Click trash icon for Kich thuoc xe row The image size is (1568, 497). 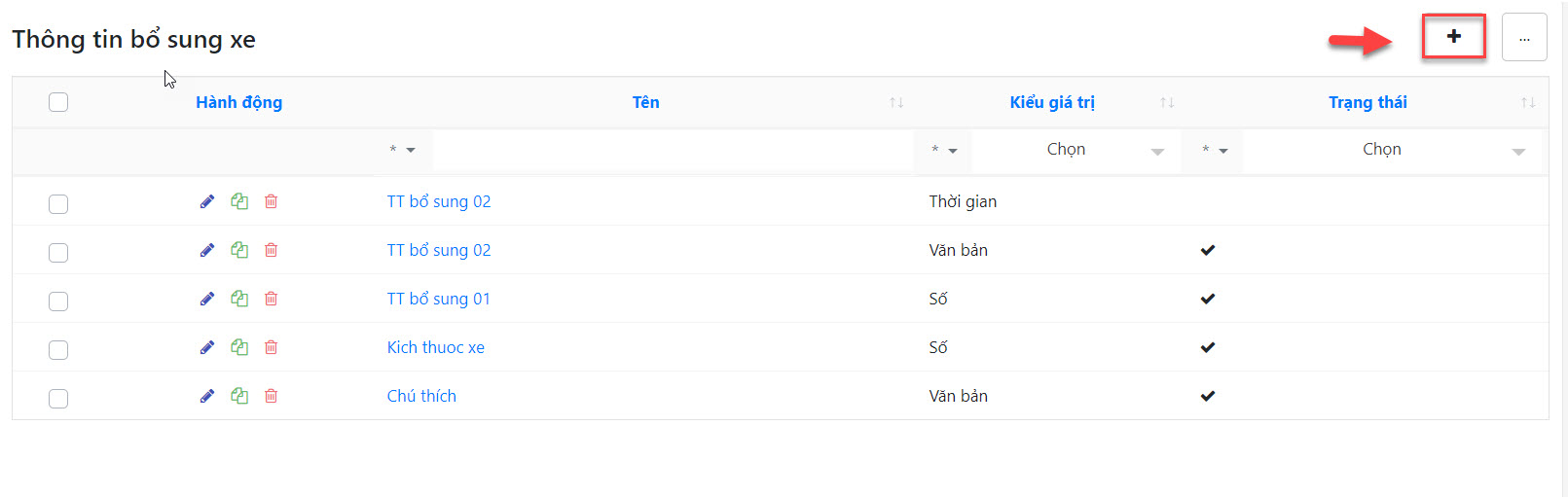(x=272, y=347)
